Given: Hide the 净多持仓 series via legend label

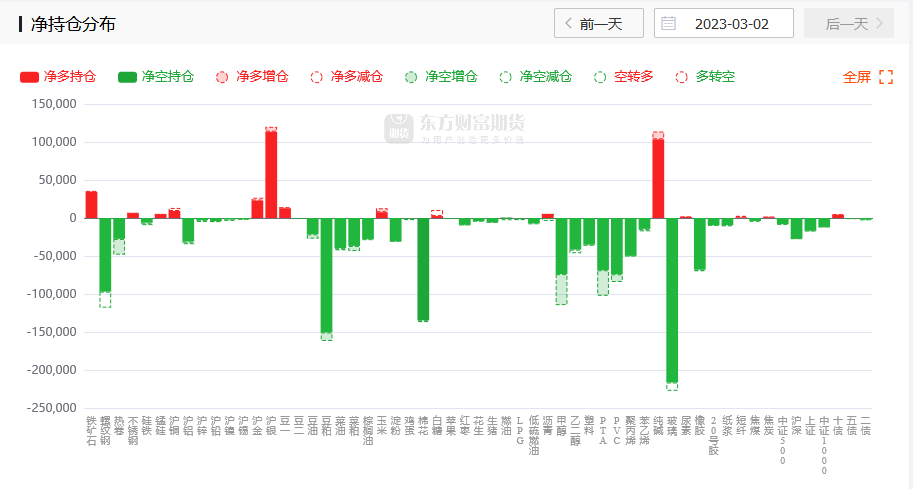Looking at the screenshot, I should point(69,77).
